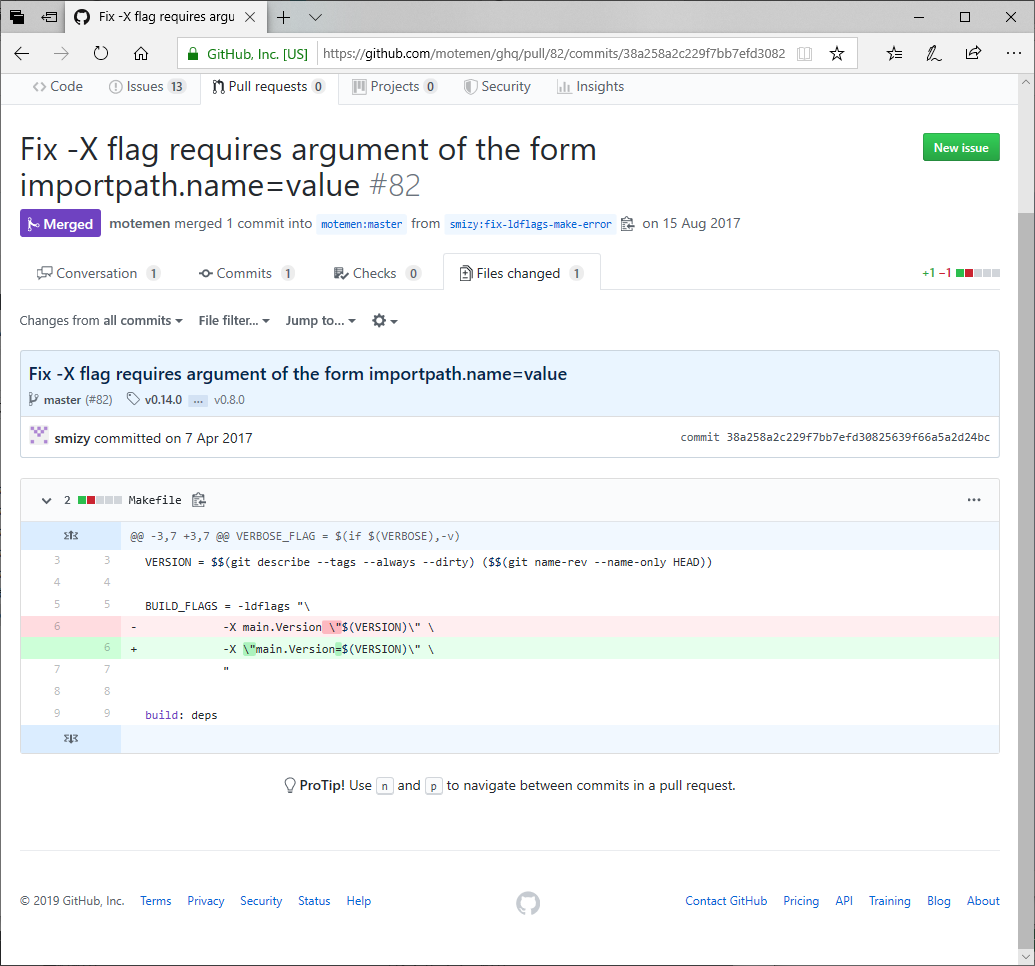Open reading view icon in address bar
Image resolution: width=1035 pixels, height=966 pixels.
pyautogui.click(x=804, y=53)
